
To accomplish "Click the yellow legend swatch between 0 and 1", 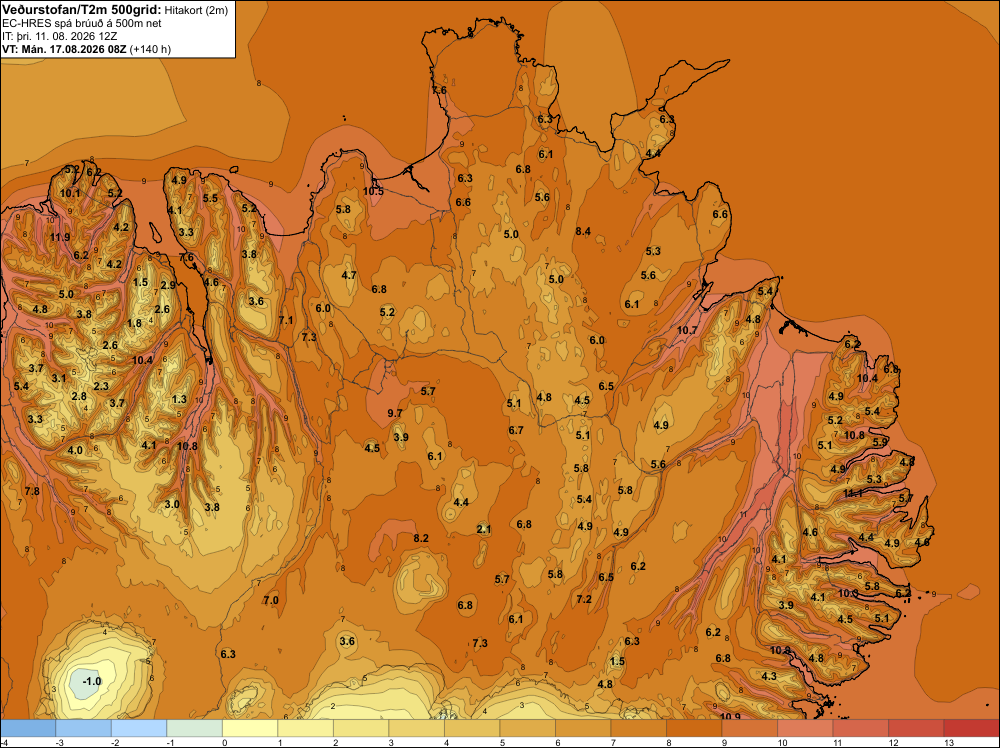I will click(x=250, y=728).
